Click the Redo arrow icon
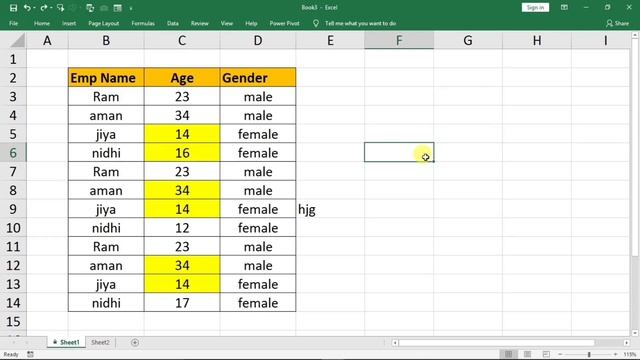This screenshot has height=360, width=640. click(44, 8)
